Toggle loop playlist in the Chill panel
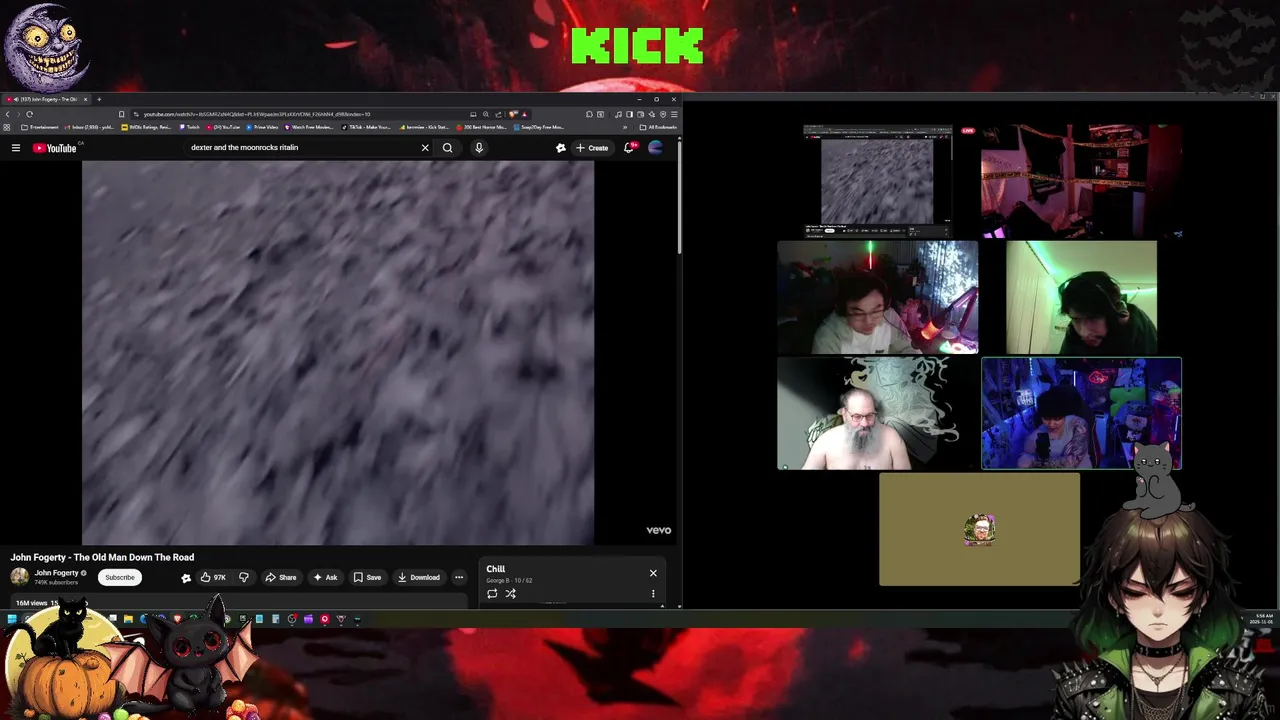Screen dimensions: 1280x720 pos(492,594)
